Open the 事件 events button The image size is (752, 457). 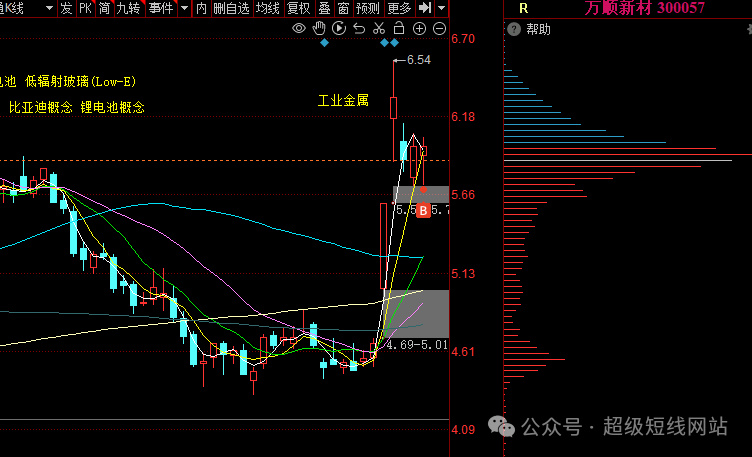(x=161, y=8)
